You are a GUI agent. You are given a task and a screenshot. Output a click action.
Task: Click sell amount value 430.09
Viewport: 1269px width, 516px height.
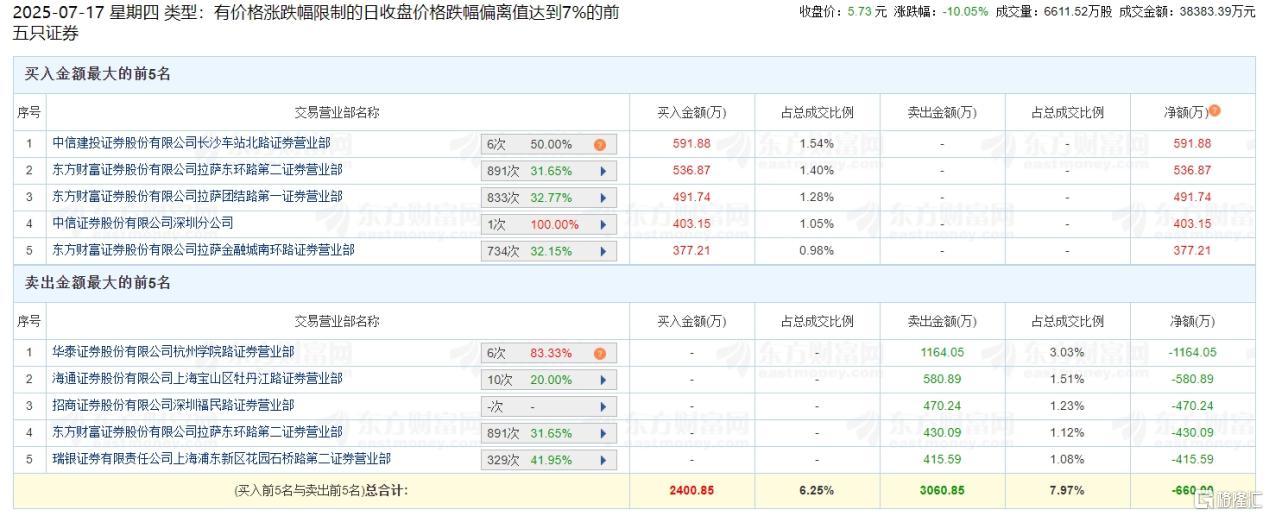(x=942, y=433)
